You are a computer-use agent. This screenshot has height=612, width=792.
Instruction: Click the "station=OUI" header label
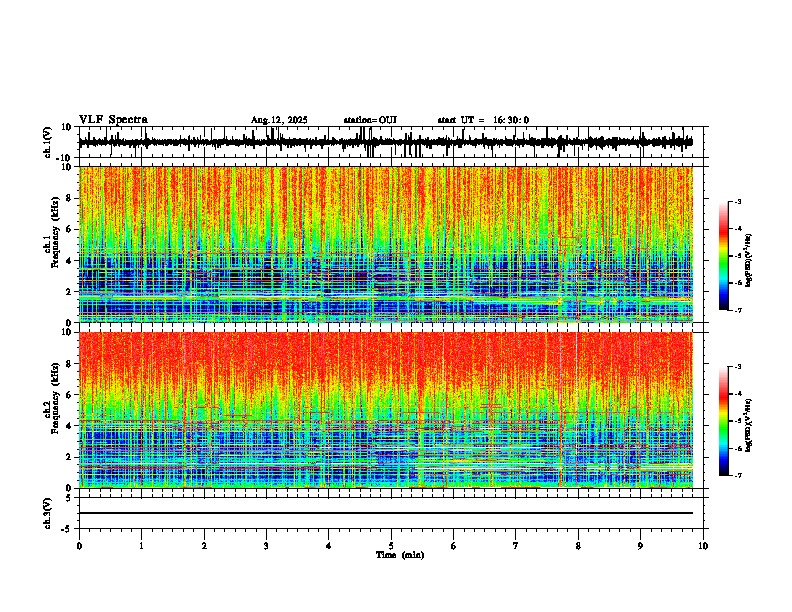[370, 120]
